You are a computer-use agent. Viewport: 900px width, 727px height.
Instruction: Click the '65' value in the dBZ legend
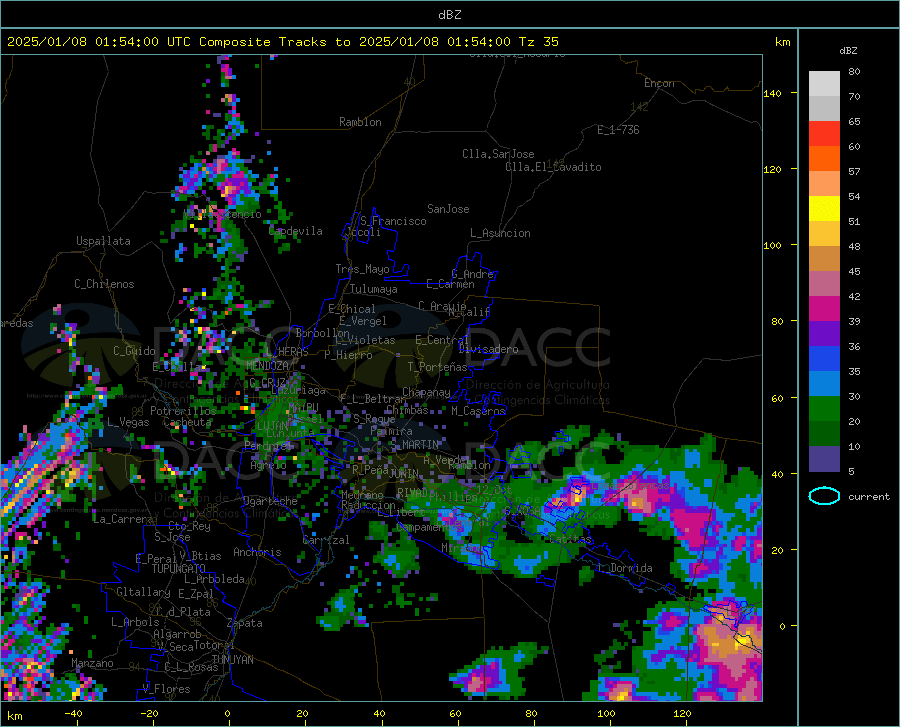[x=854, y=122]
